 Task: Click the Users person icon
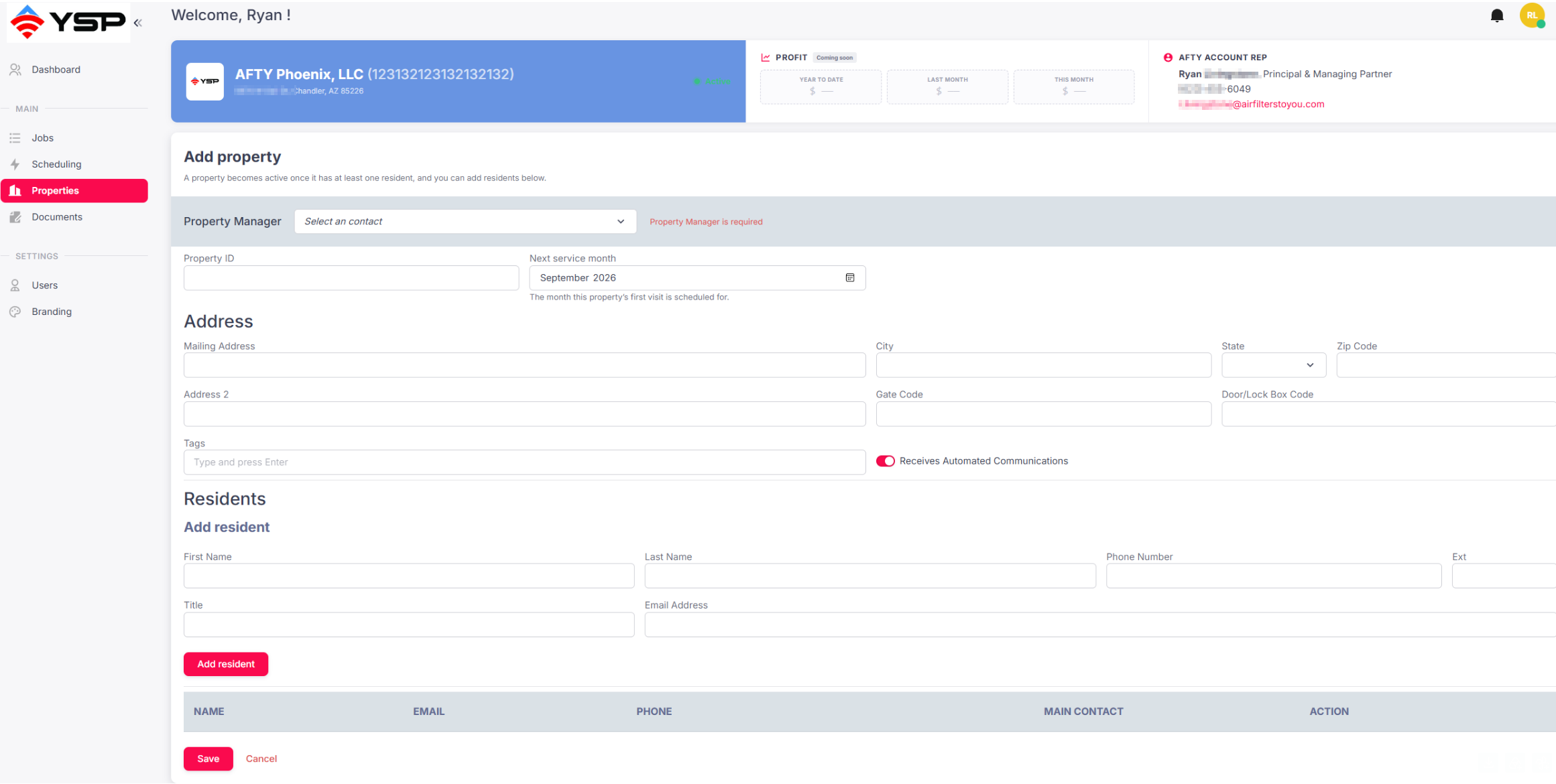(15, 285)
